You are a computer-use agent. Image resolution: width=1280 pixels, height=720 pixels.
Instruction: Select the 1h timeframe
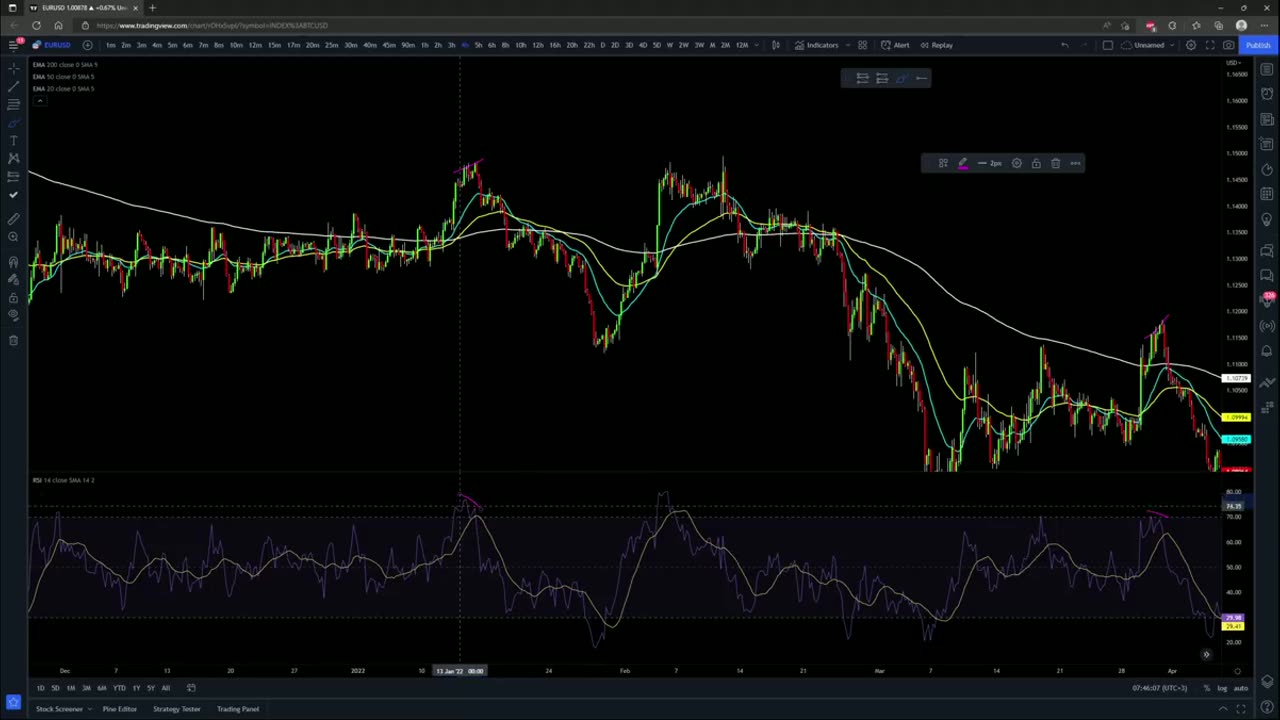(424, 45)
